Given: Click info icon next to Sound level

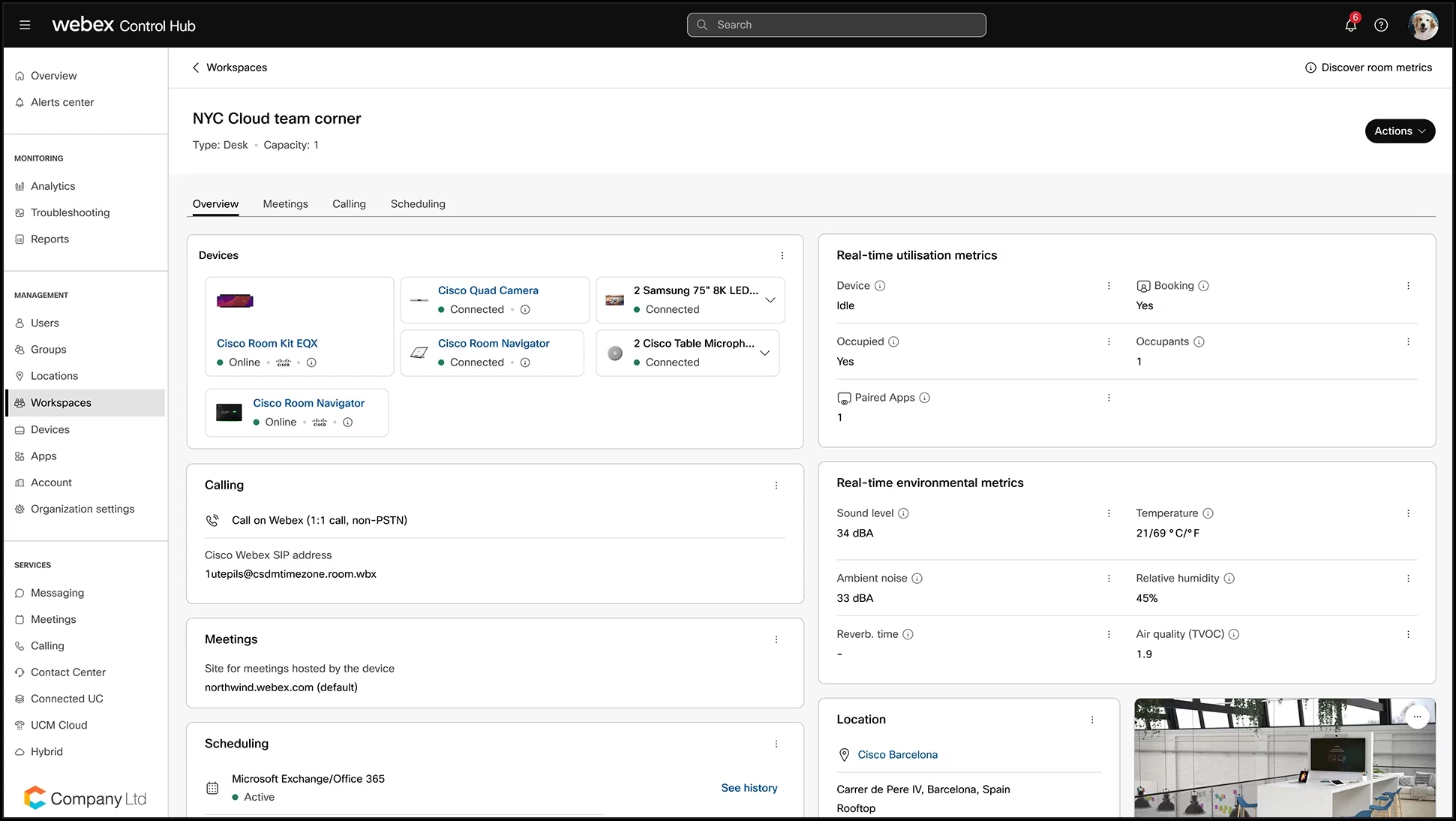Looking at the screenshot, I should 903,513.
